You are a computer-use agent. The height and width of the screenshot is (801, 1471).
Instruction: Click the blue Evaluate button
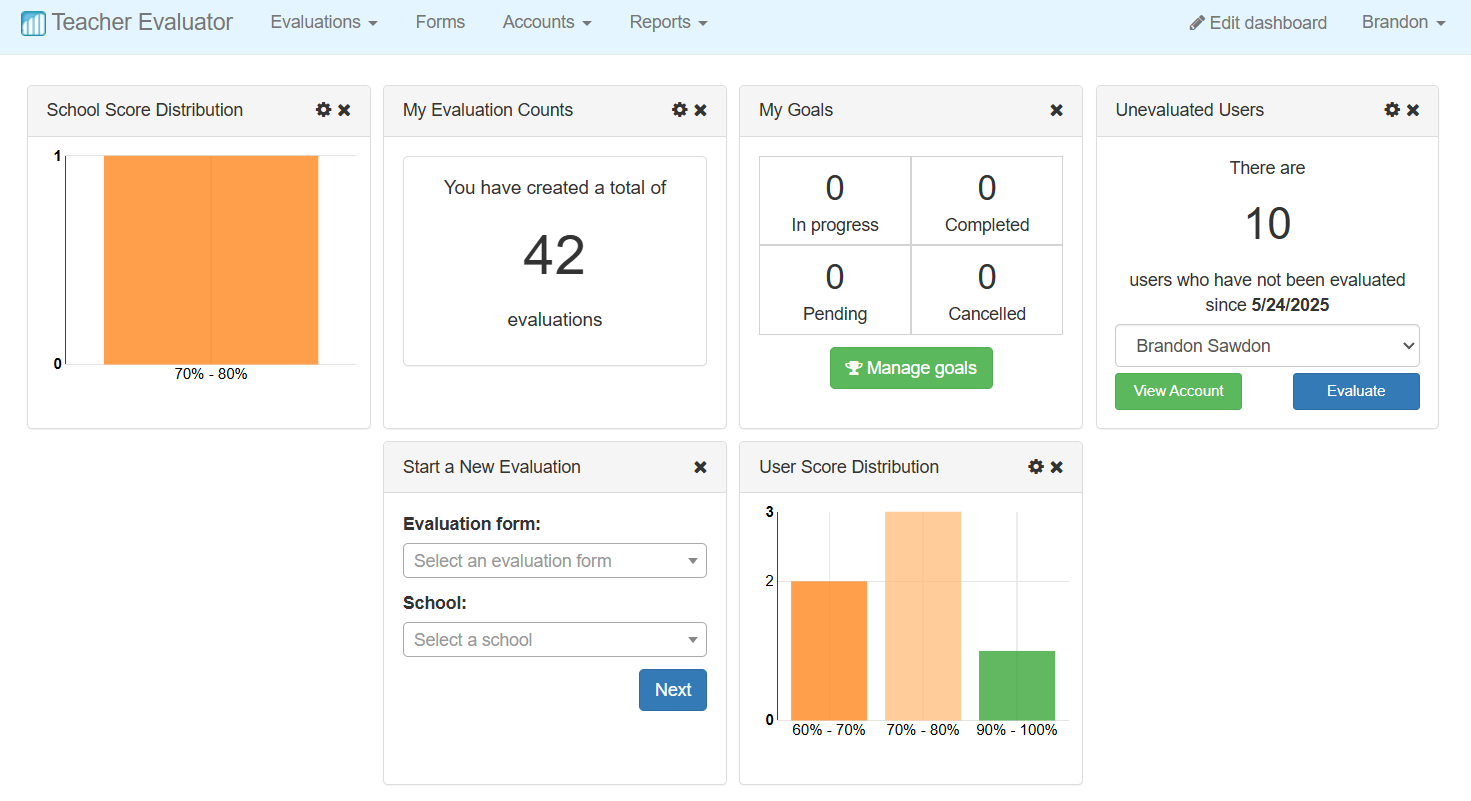[x=1356, y=391]
